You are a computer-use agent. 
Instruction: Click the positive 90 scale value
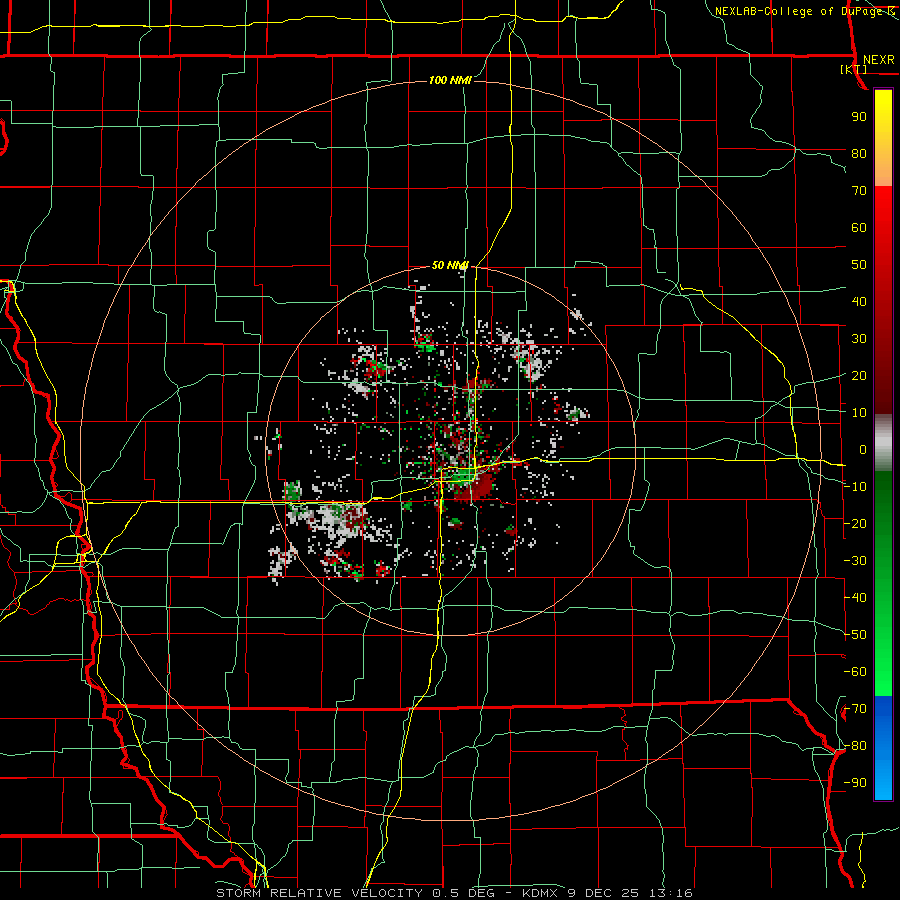pos(859,117)
